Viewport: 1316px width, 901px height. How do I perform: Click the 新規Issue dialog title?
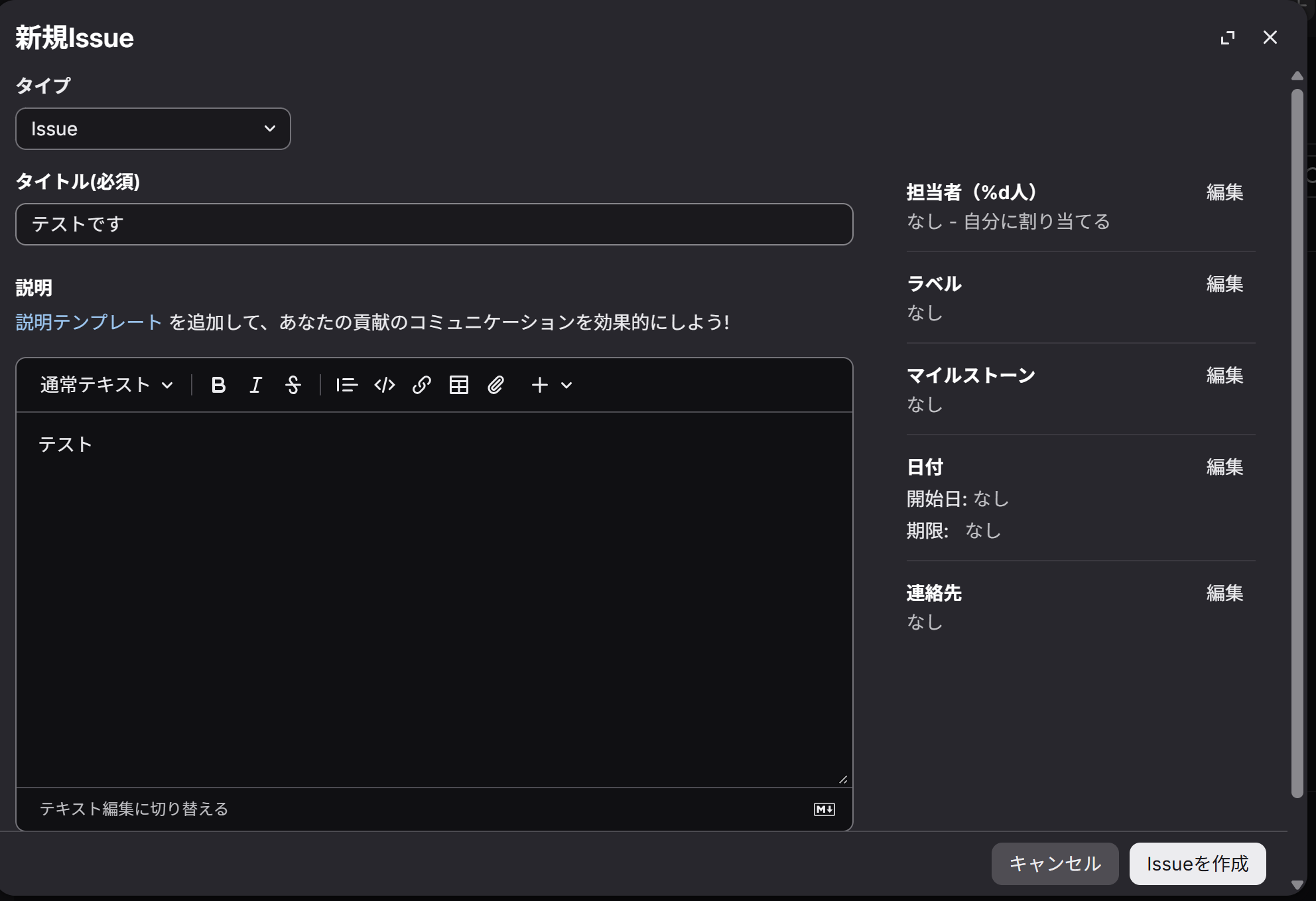(x=75, y=38)
